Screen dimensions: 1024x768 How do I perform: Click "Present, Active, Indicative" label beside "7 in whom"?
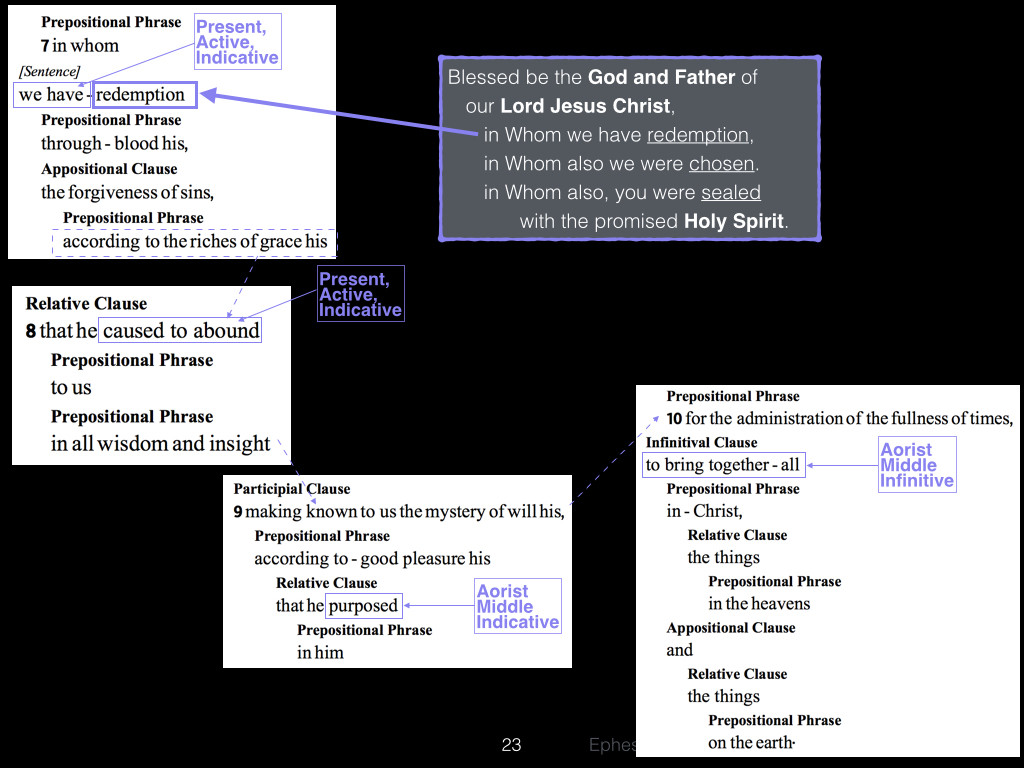[x=238, y=42]
